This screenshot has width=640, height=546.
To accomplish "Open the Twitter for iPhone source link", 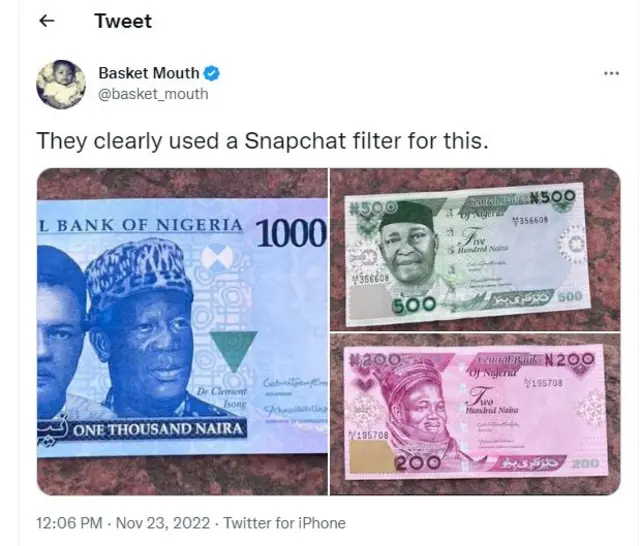I will [284, 523].
